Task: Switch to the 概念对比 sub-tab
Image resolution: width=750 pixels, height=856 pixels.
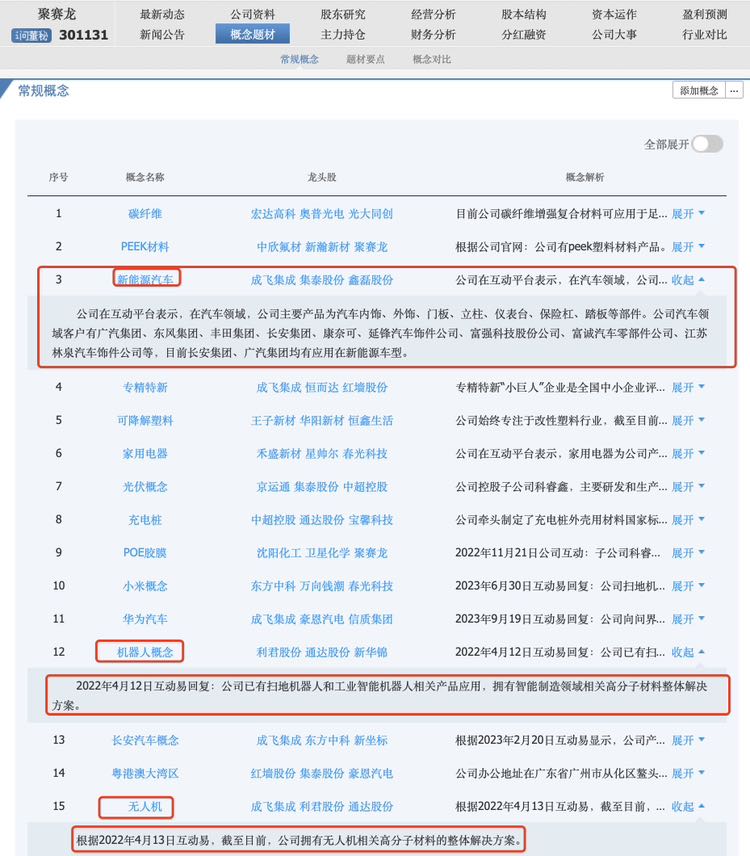Action: click(432, 59)
